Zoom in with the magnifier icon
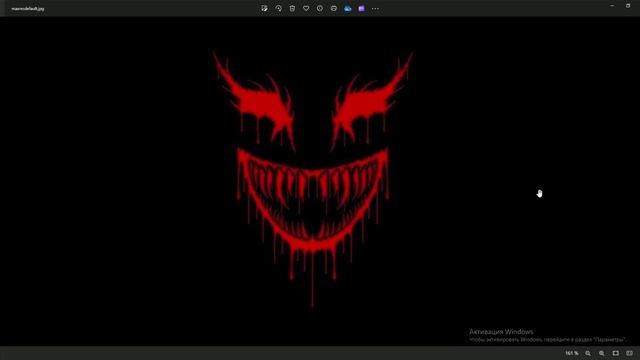This screenshot has height=360, width=640. (x=602, y=353)
